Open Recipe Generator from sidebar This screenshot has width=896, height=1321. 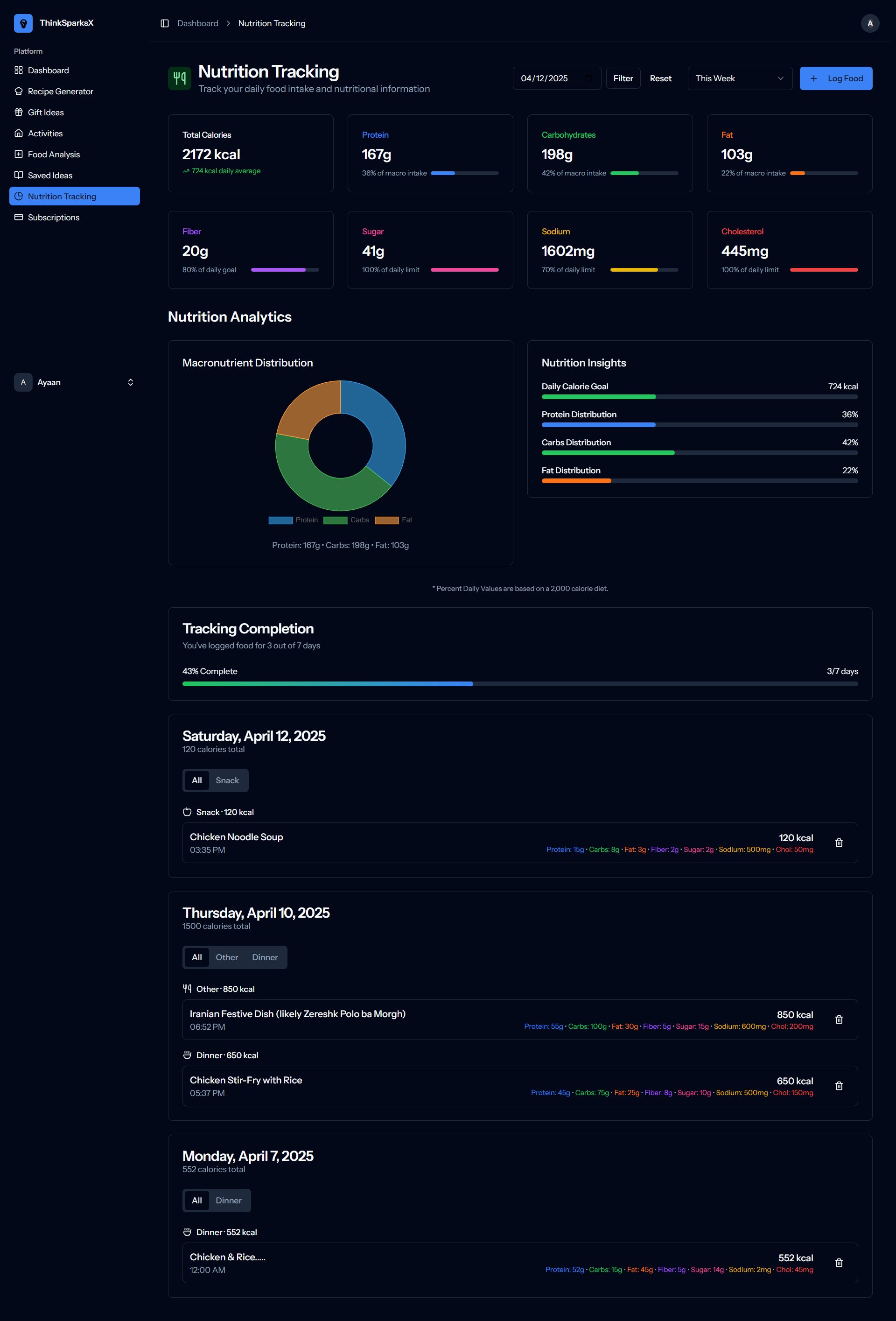(60, 91)
